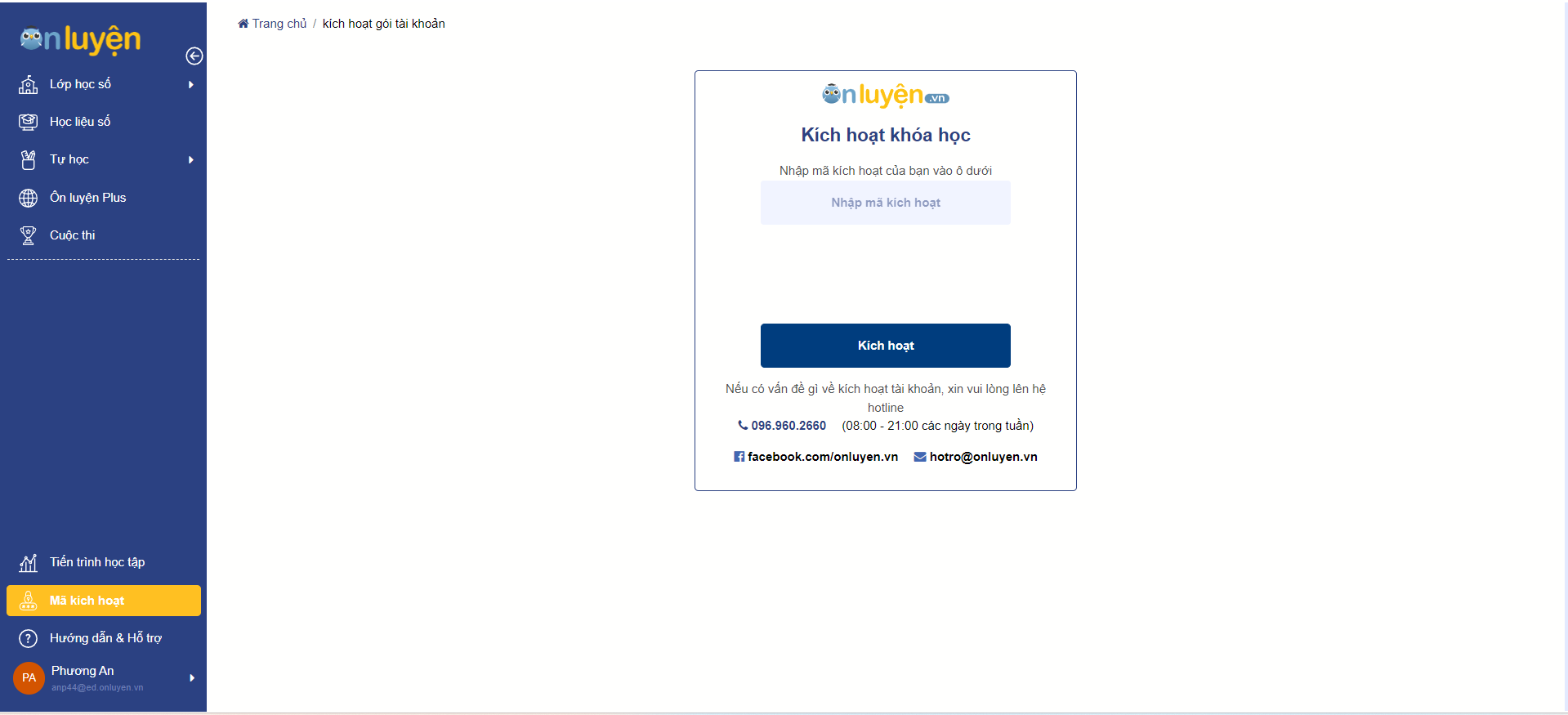Image resolution: width=1568 pixels, height=715 pixels.
Task: Click the Lớp học số classroom icon
Action: [28, 84]
